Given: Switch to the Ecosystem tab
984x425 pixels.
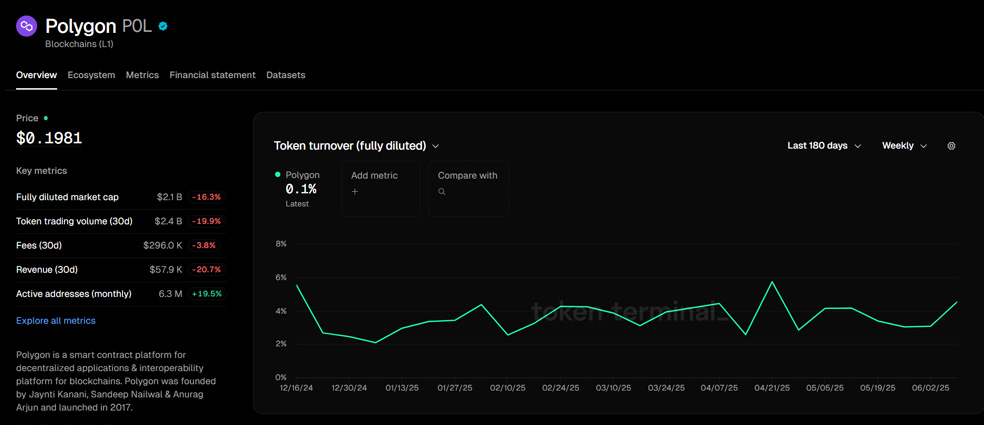Looking at the screenshot, I should [91, 75].
